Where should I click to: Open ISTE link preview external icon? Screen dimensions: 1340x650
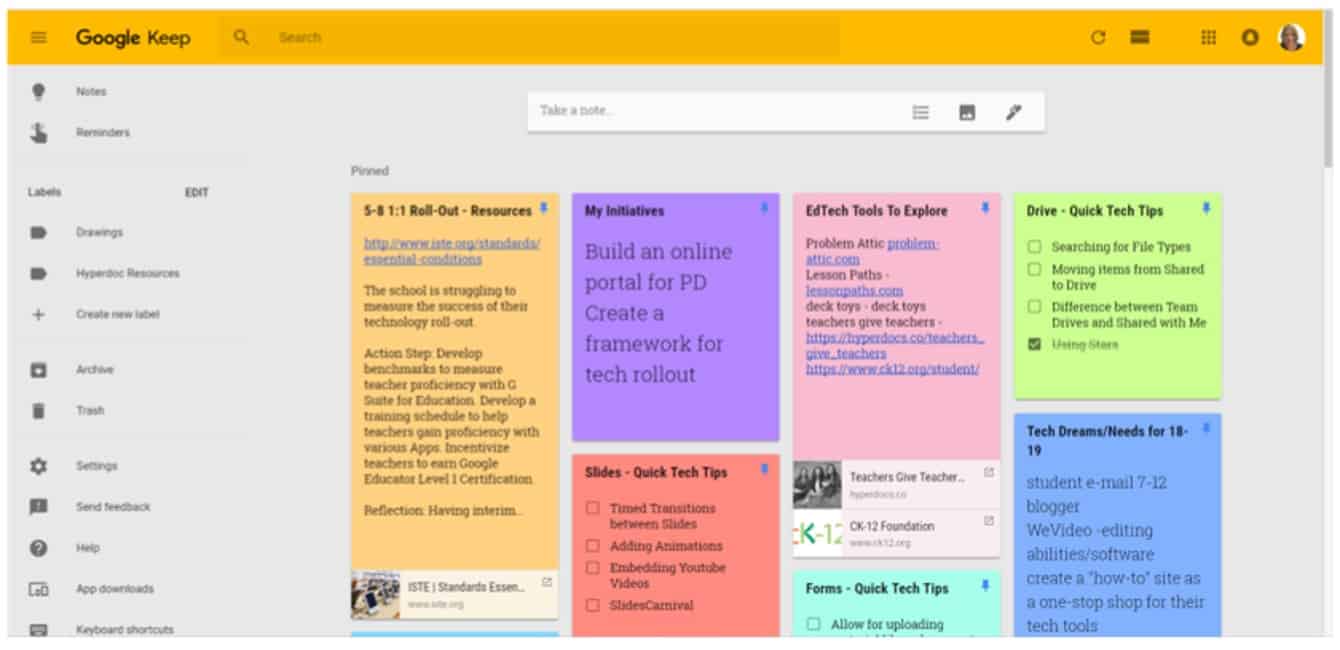tap(547, 582)
